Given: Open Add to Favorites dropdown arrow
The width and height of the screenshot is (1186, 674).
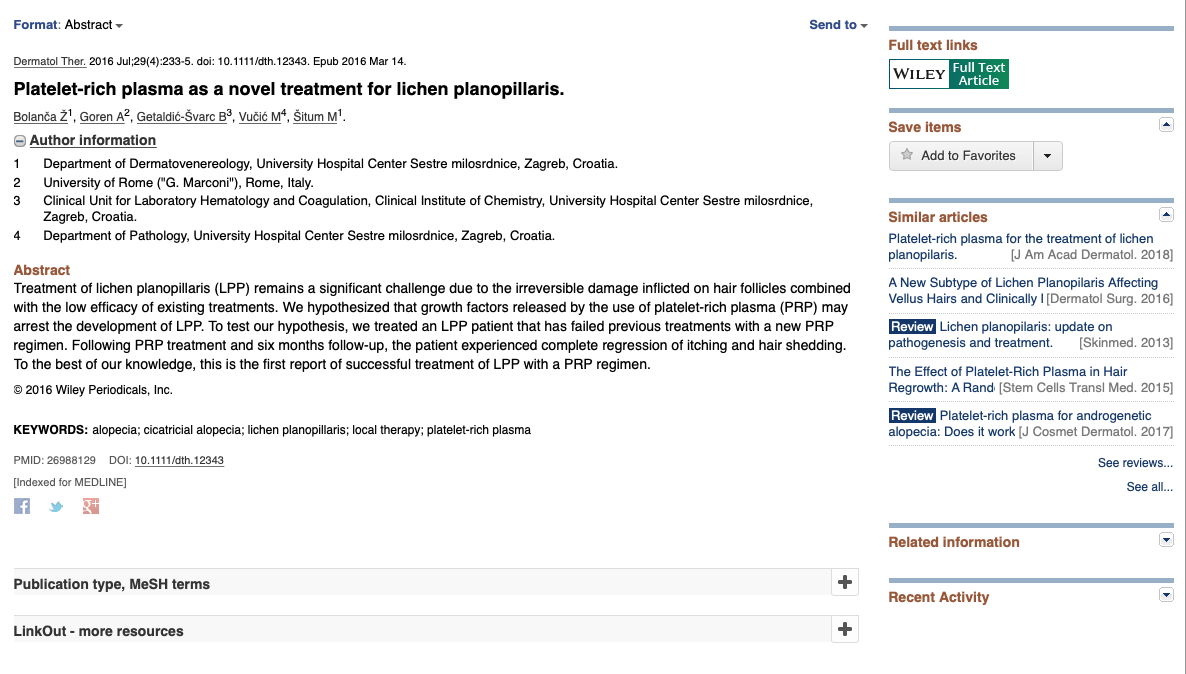Looking at the screenshot, I should [x=1047, y=156].
